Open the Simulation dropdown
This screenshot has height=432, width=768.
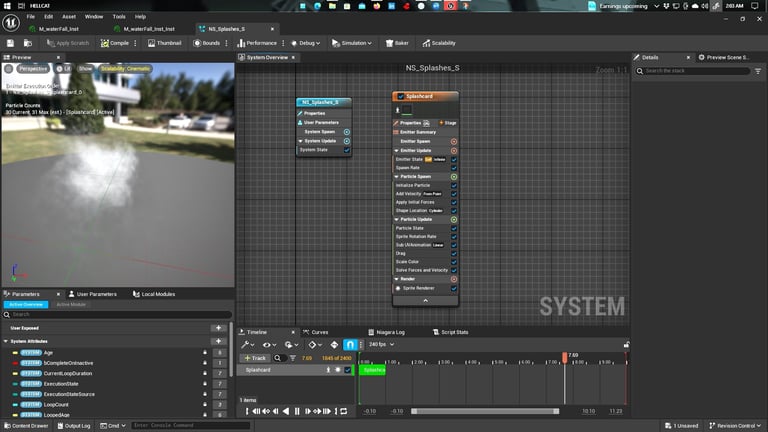click(352, 43)
